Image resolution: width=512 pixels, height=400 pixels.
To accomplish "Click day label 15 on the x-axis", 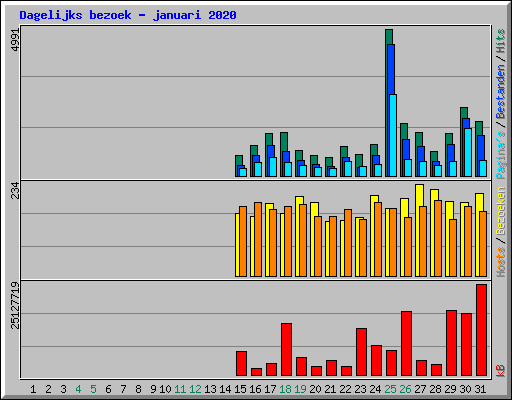I will tap(240, 389).
